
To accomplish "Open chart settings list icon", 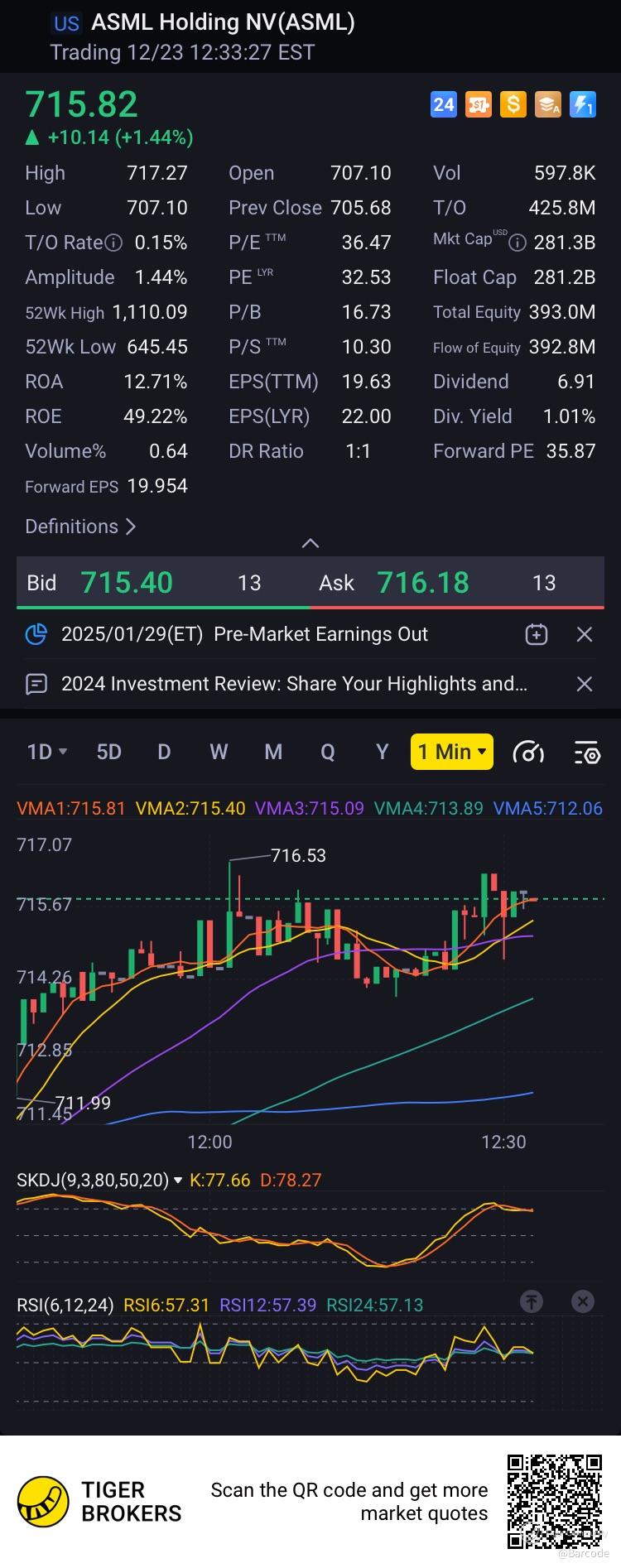I will pyautogui.click(x=587, y=752).
